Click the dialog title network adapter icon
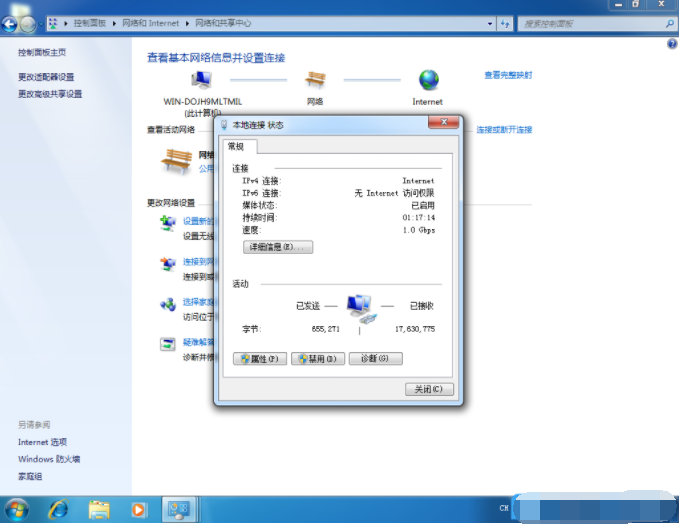This screenshot has width=680, height=524. pyautogui.click(x=224, y=125)
